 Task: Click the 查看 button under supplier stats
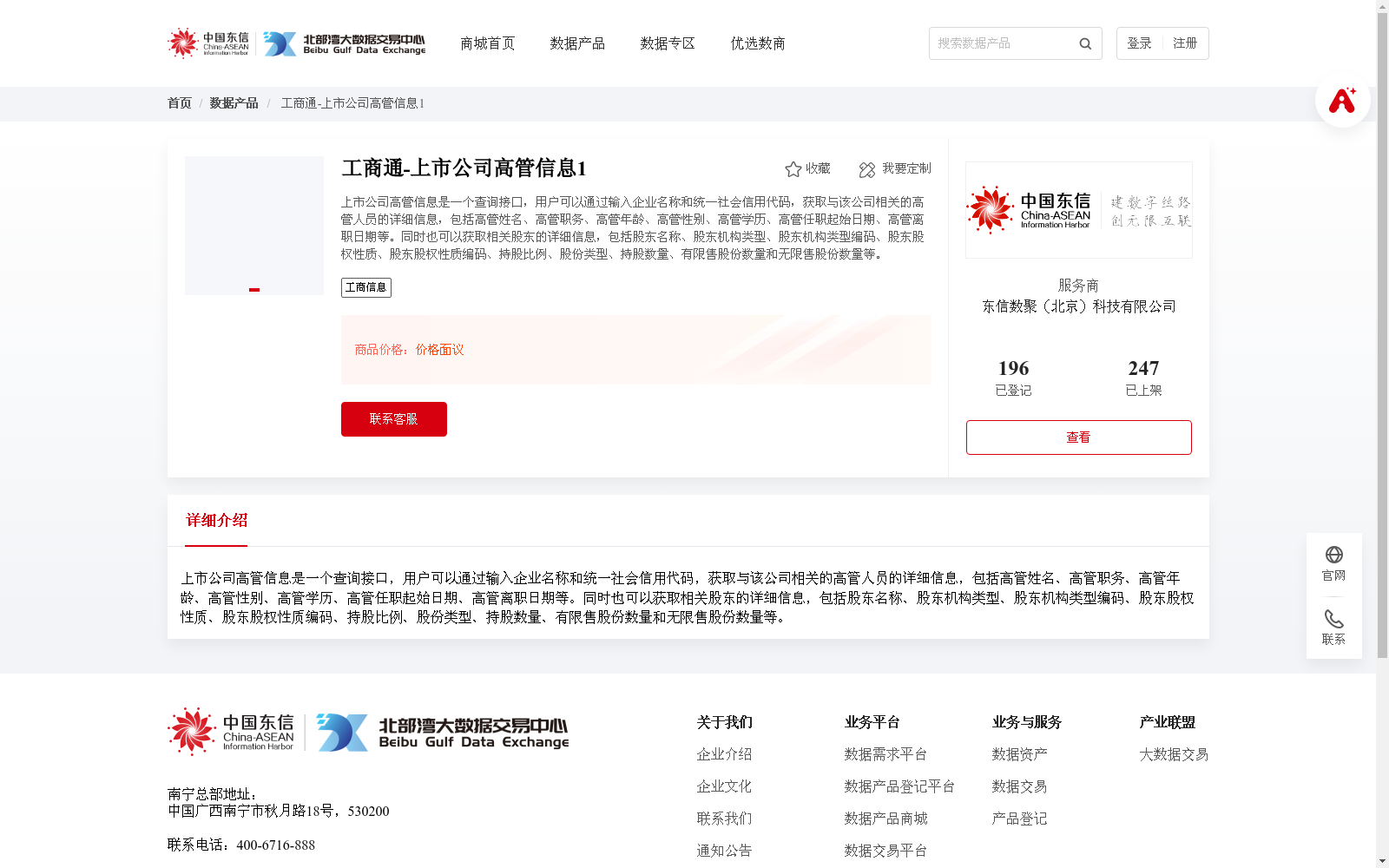pyautogui.click(x=1078, y=437)
